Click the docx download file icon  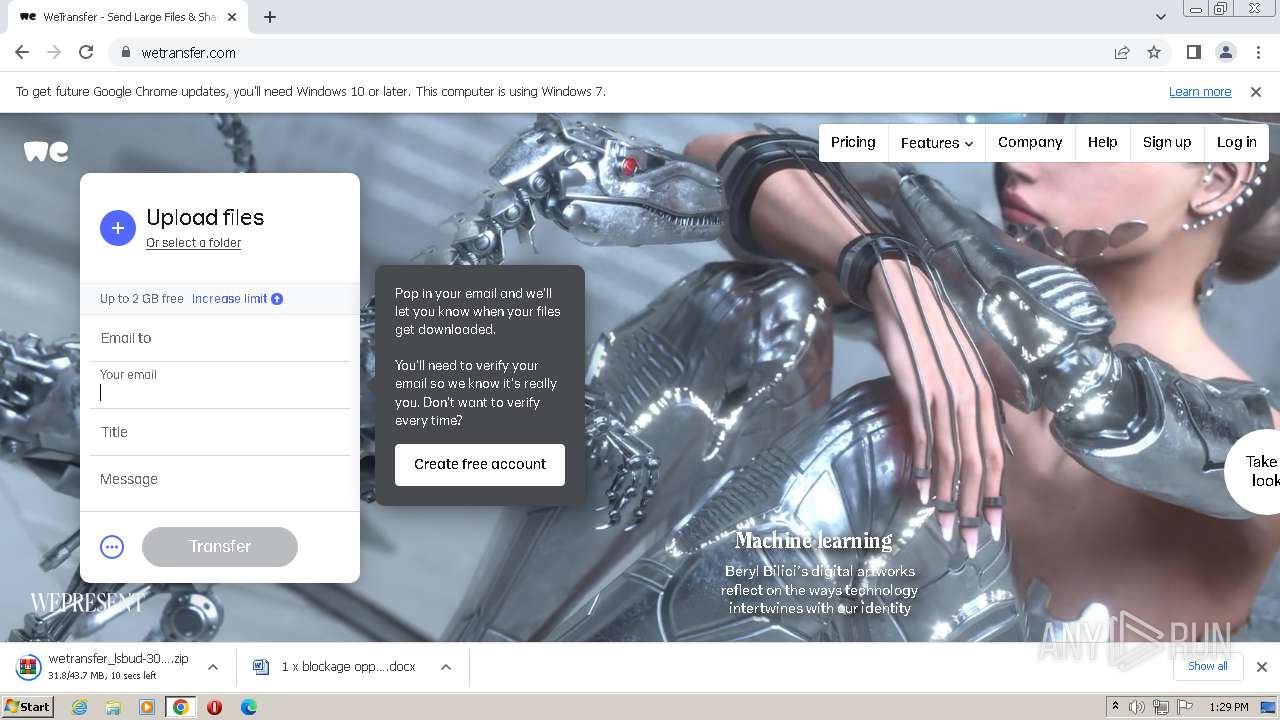click(261, 667)
